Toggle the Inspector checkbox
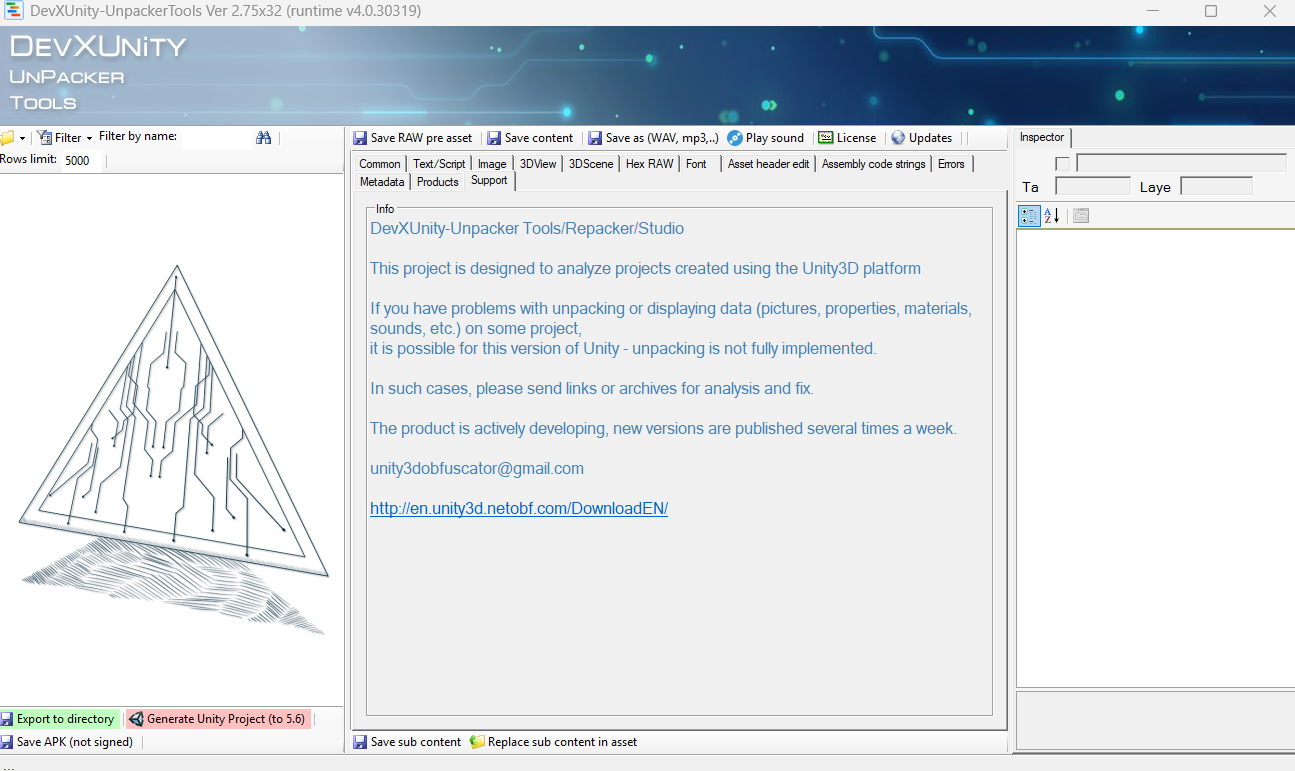Viewport: 1295px width, 771px height. [1063, 163]
